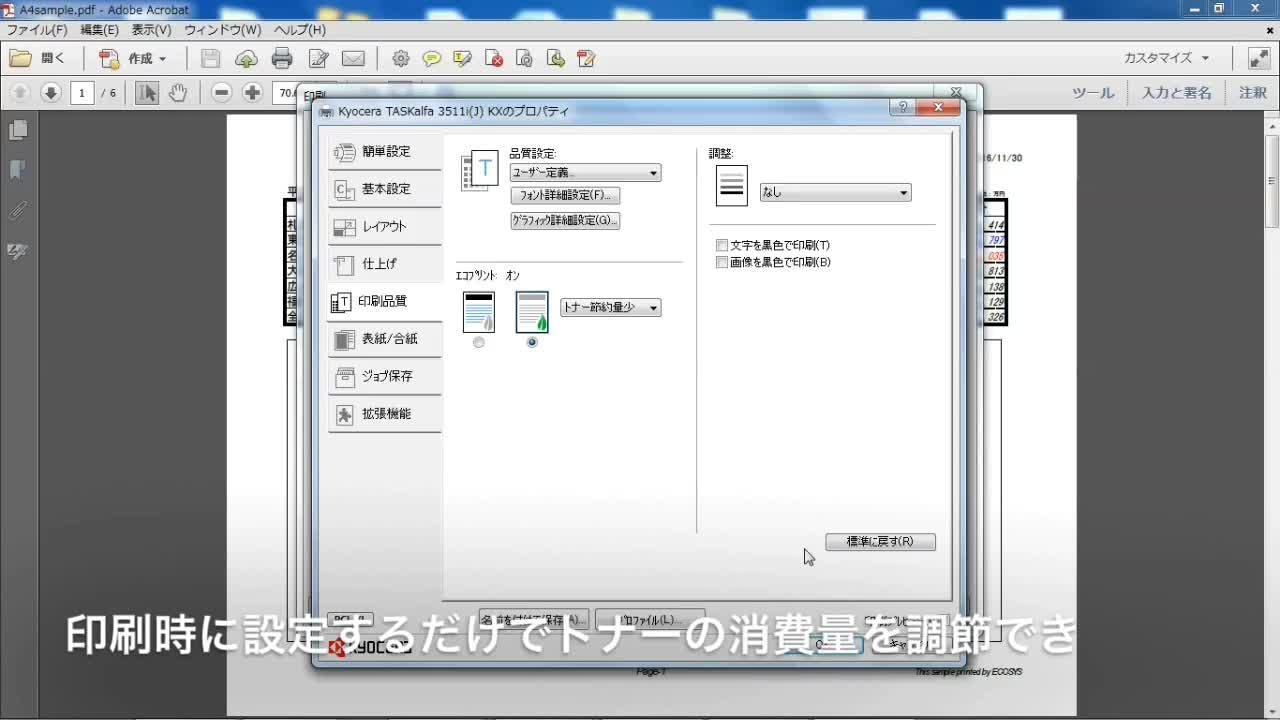Click the printer icon in Acrobat toolbar
This screenshot has height=720, width=1280.
click(282, 59)
